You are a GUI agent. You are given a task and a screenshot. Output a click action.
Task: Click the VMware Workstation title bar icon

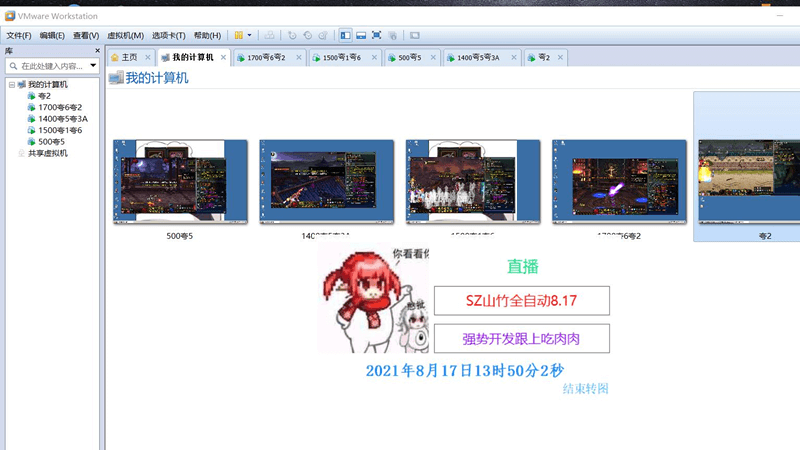pos(10,16)
